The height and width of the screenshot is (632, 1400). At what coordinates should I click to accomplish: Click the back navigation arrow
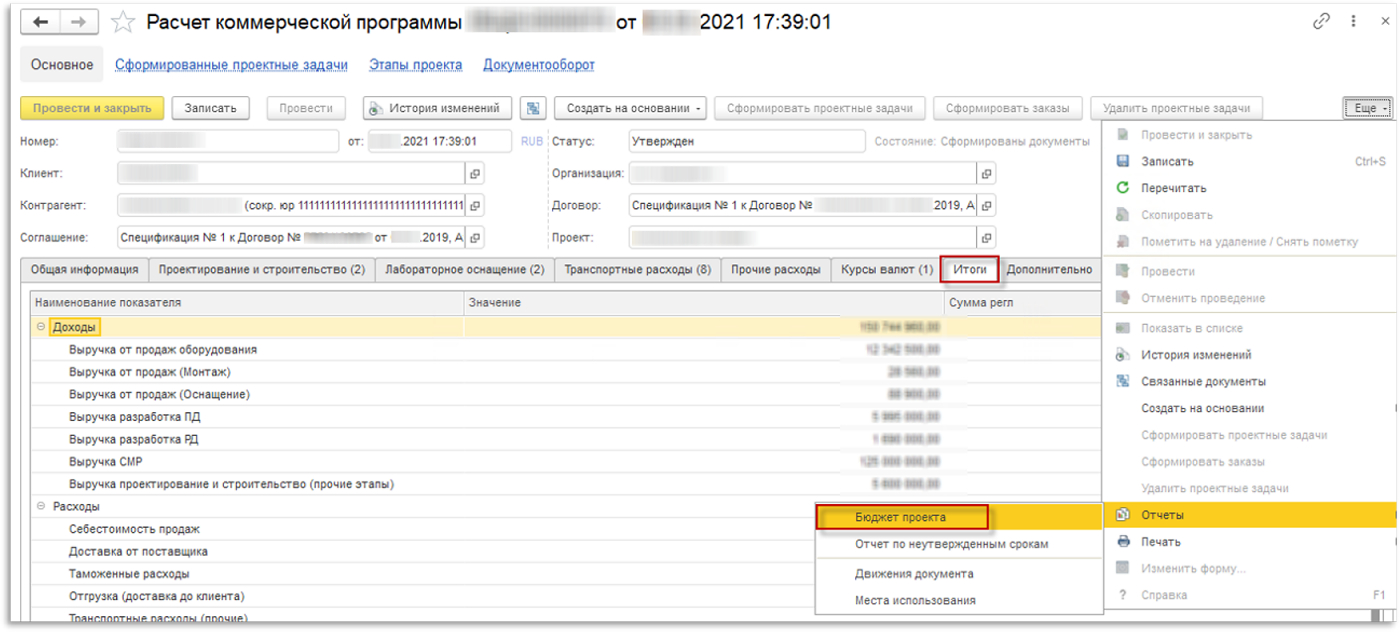[42, 22]
